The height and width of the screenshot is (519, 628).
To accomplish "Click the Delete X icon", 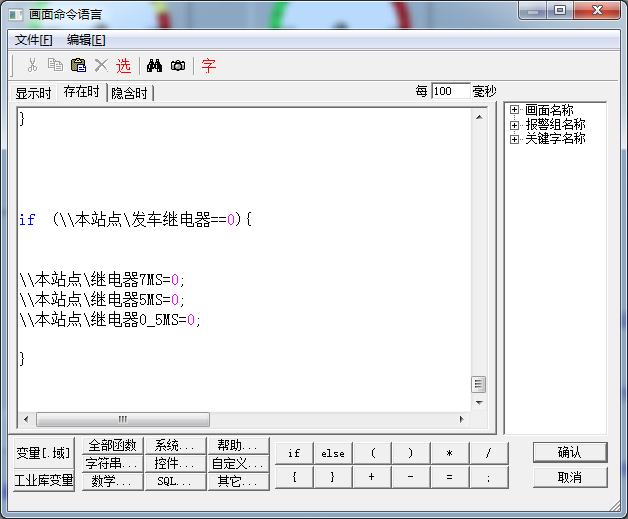I will click(101, 65).
